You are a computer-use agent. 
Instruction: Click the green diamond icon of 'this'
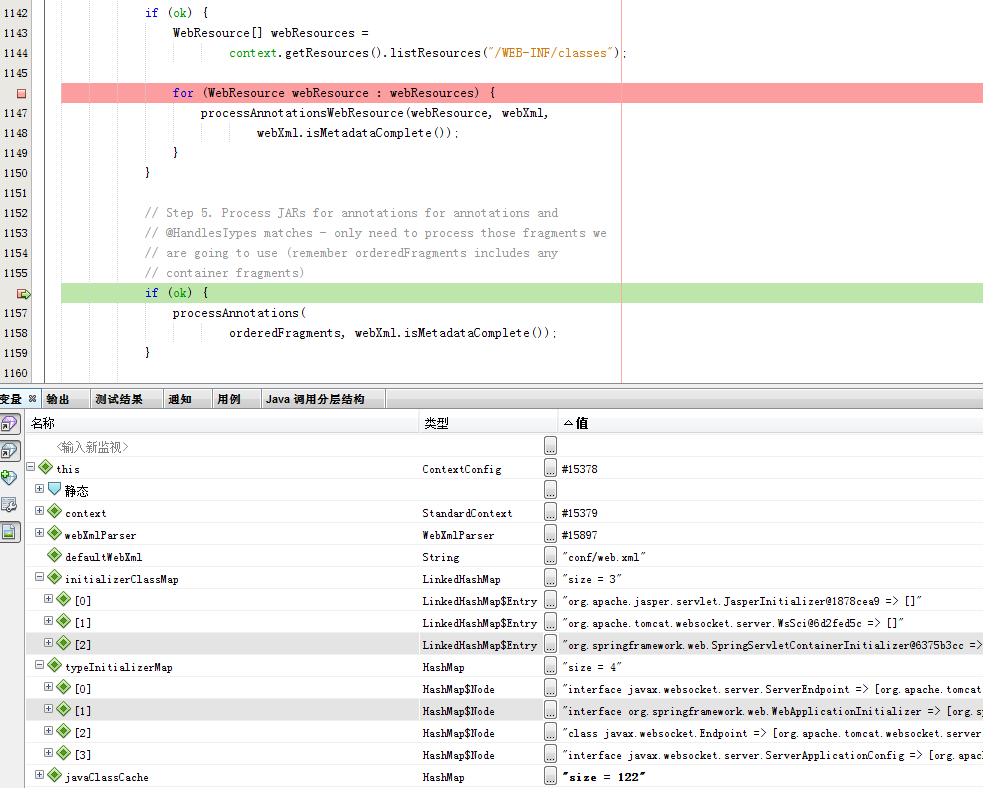click(45, 467)
